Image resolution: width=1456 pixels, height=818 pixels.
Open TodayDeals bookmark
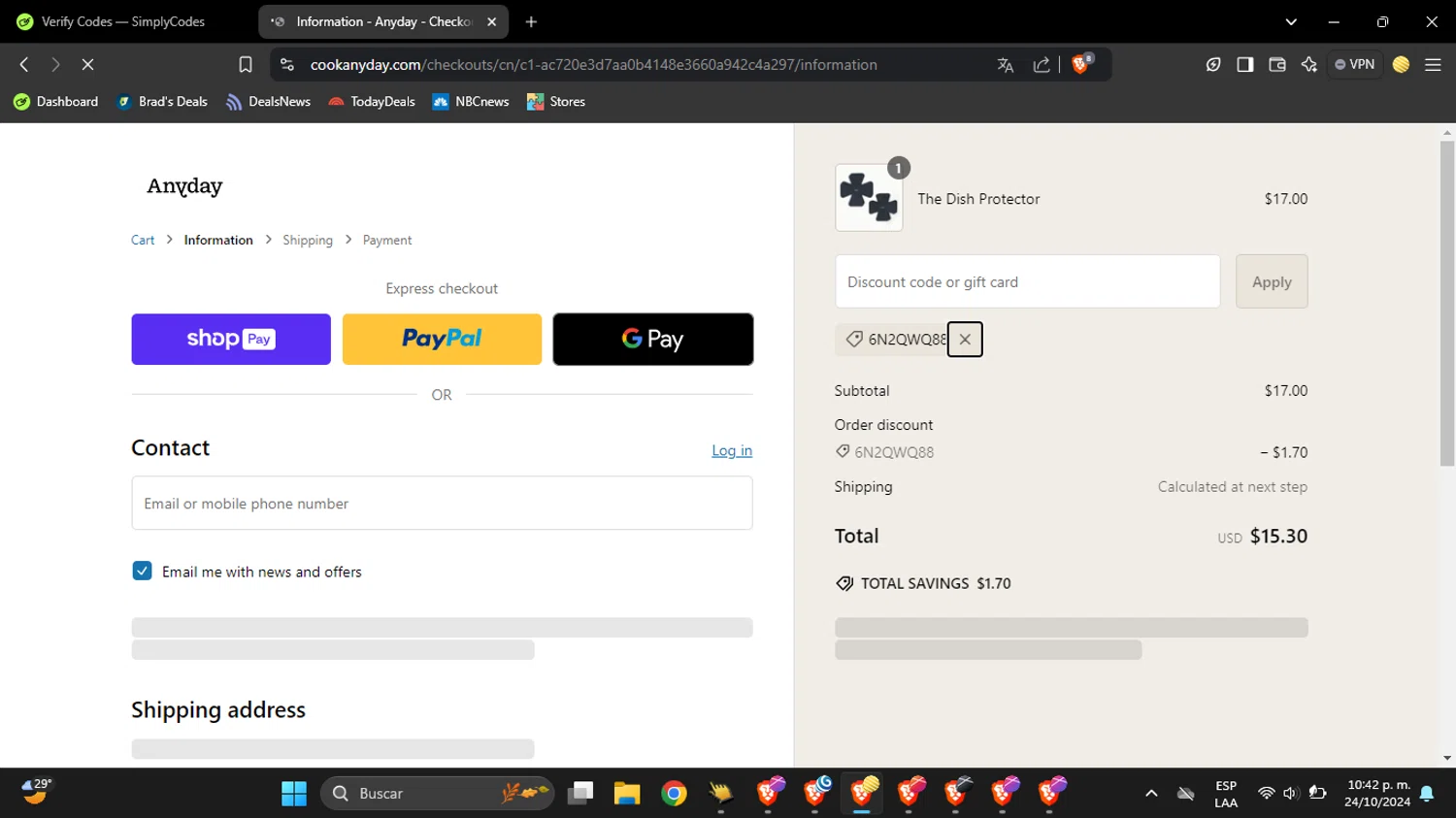click(372, 102)
